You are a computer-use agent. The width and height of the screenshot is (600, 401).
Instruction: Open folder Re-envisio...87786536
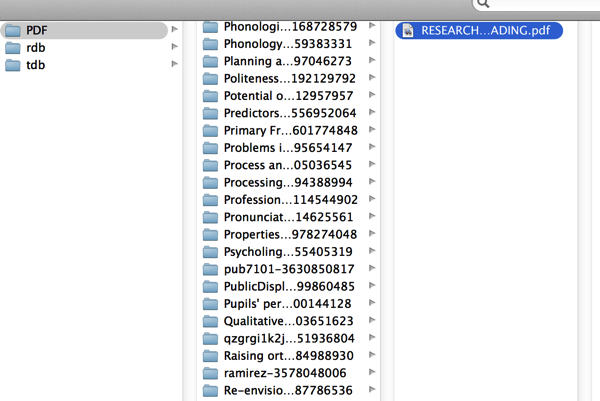289,390
